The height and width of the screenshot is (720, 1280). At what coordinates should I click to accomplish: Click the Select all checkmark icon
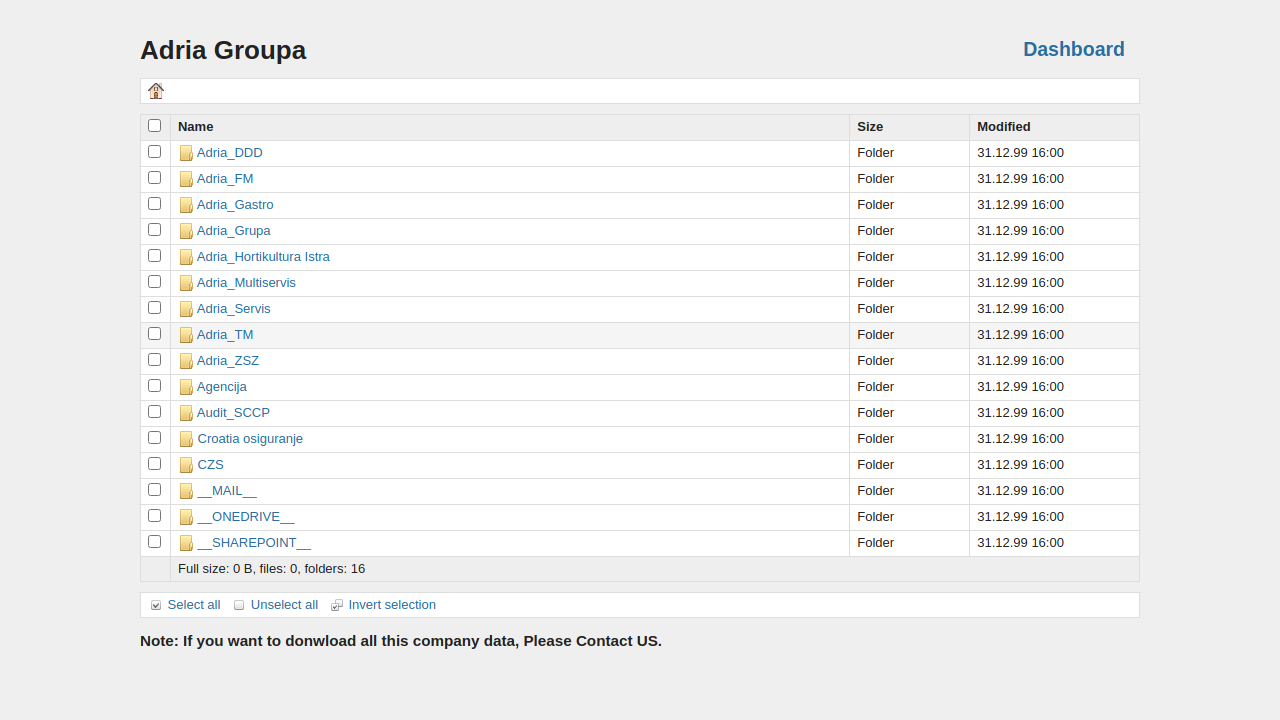pyautogui.click(x=156, y=605)
